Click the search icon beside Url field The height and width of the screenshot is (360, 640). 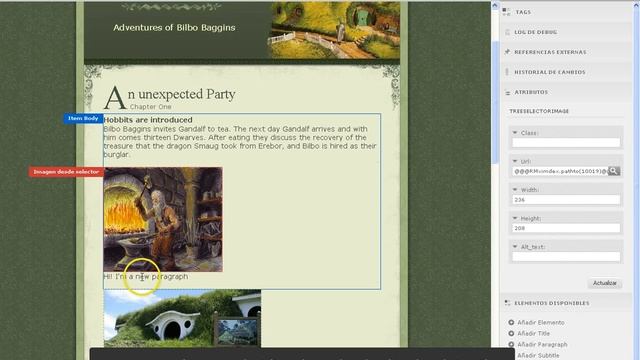point(613,171)
